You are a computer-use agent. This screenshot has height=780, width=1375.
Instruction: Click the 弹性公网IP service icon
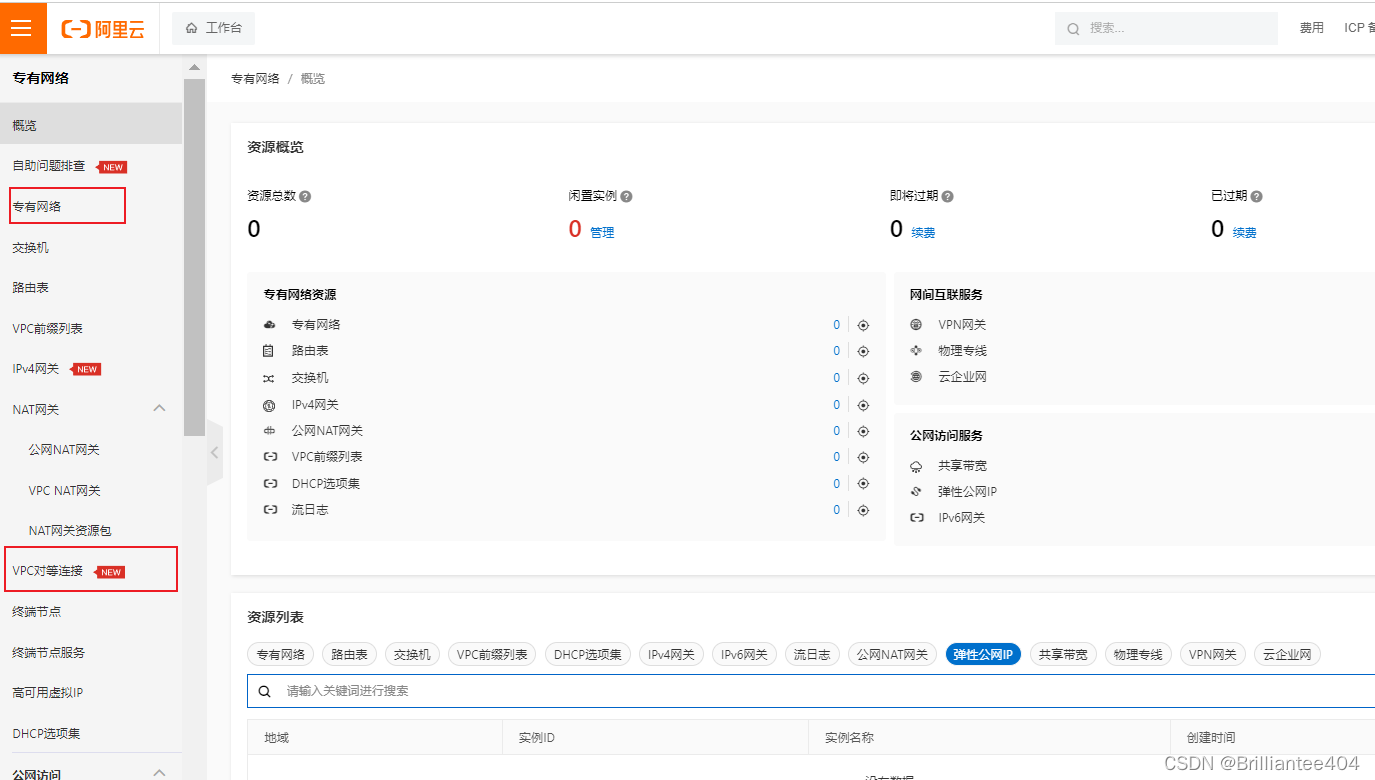(916, 492)
